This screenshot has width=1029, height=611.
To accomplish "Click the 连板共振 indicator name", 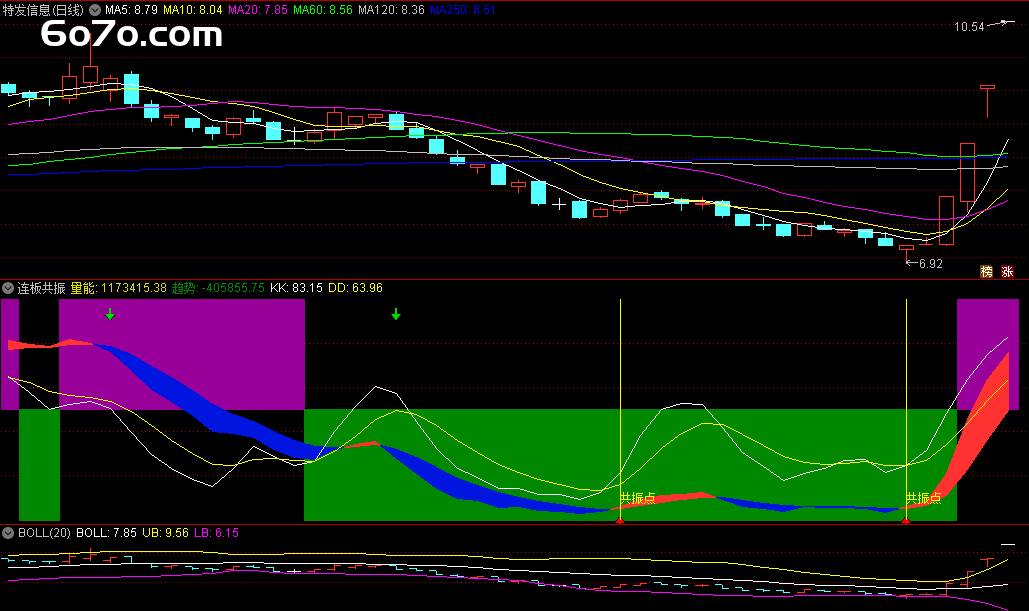I will 41,288.
